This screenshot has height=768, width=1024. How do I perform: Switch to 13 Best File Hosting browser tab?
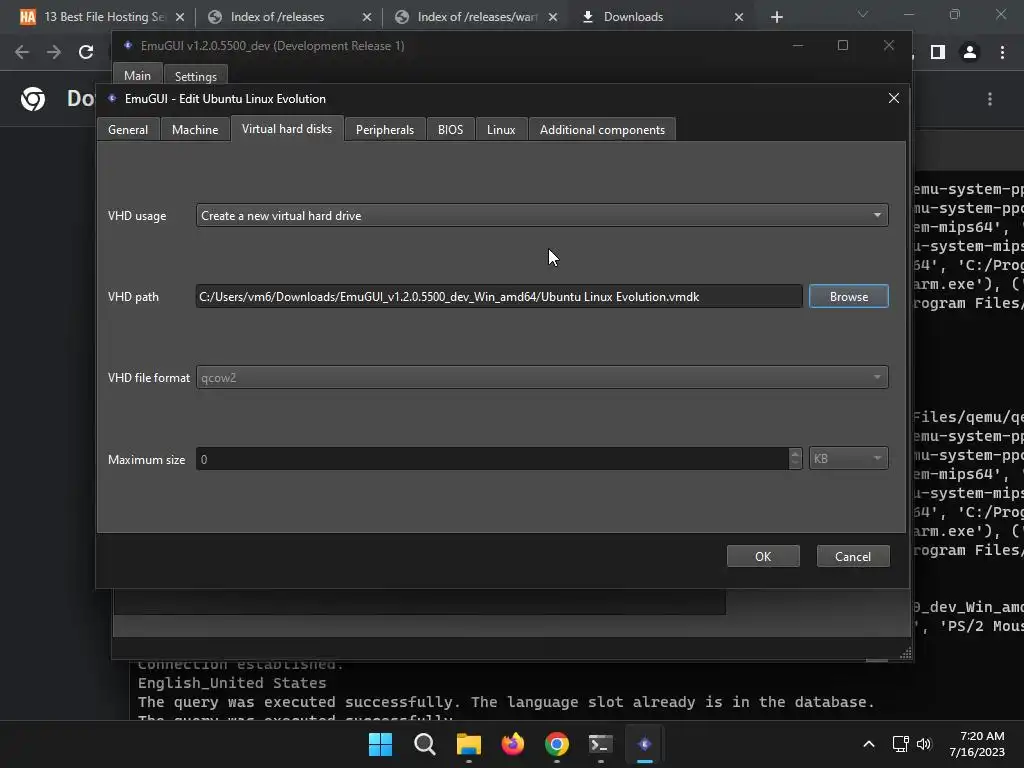click(x=103, y=17)
